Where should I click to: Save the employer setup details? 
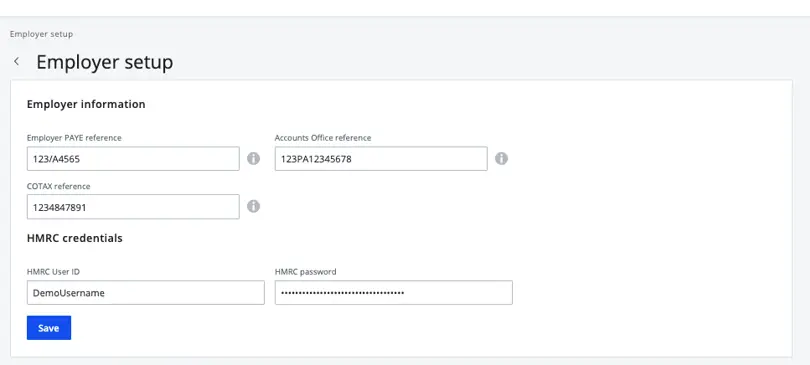49,328
